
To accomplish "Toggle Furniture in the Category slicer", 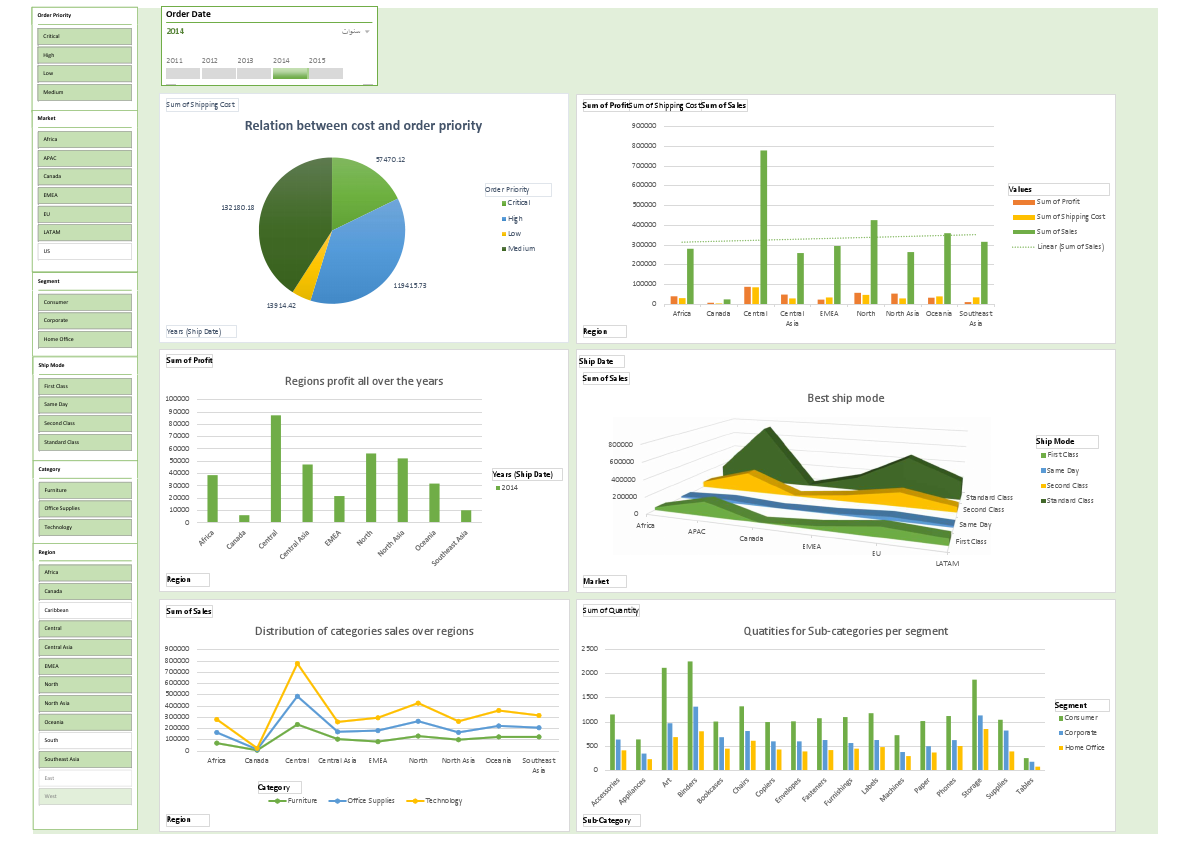I will click(x=84, y=489).
